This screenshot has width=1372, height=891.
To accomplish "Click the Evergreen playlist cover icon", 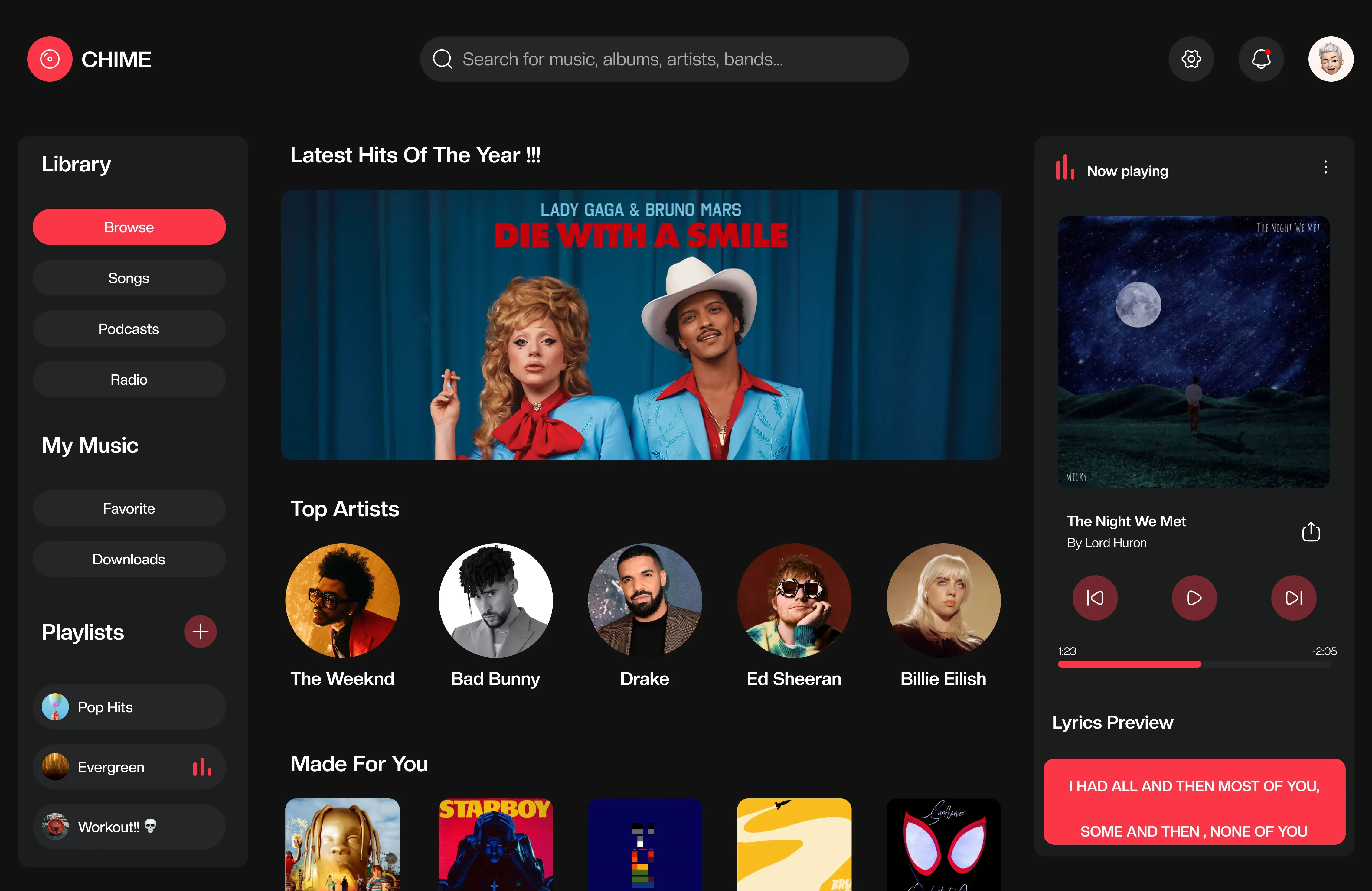I will point(55,767).
